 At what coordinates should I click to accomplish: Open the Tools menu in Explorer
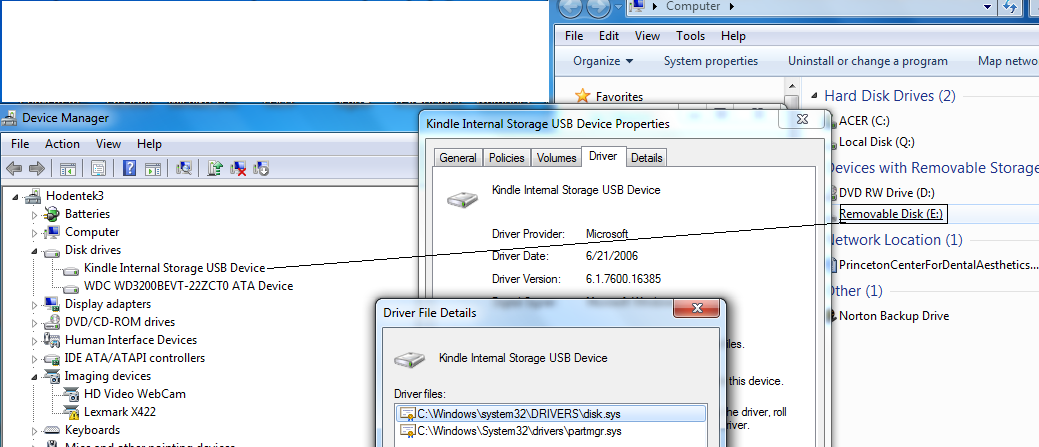690,36
